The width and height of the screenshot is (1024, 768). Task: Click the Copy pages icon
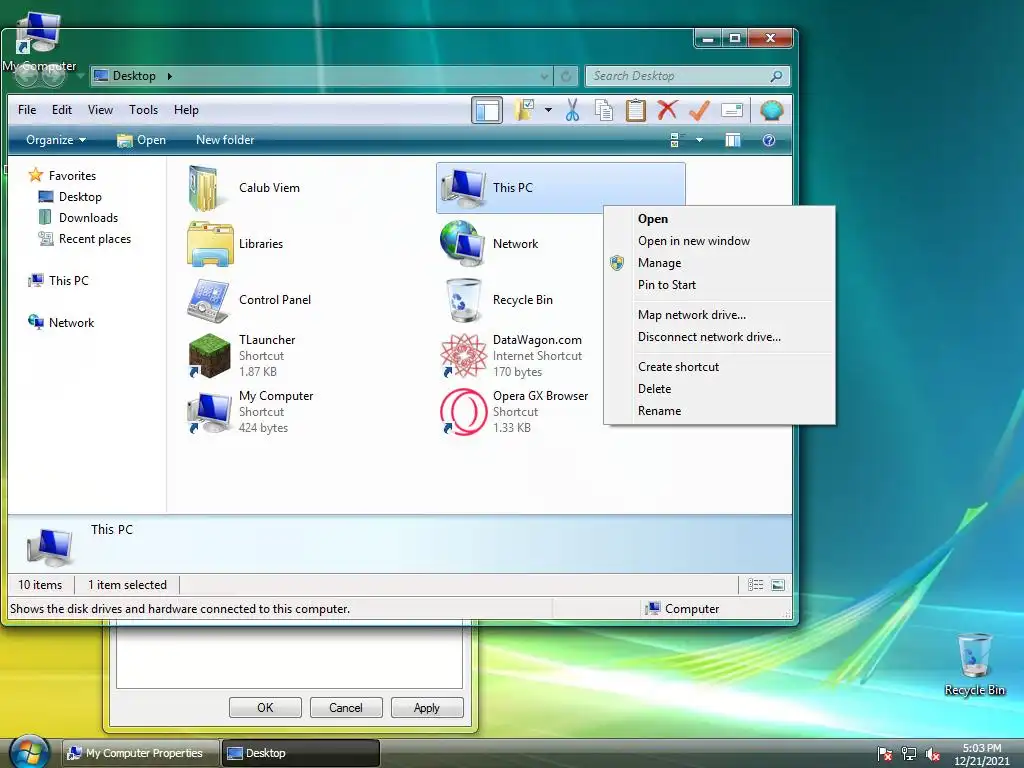click(604, 110)
